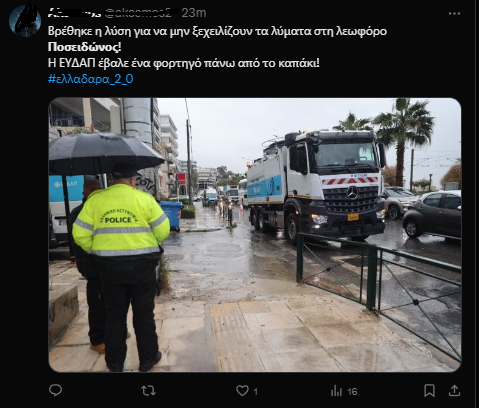Click the first line of tweet text
This screenshot has width=479, height=408.
217,31
